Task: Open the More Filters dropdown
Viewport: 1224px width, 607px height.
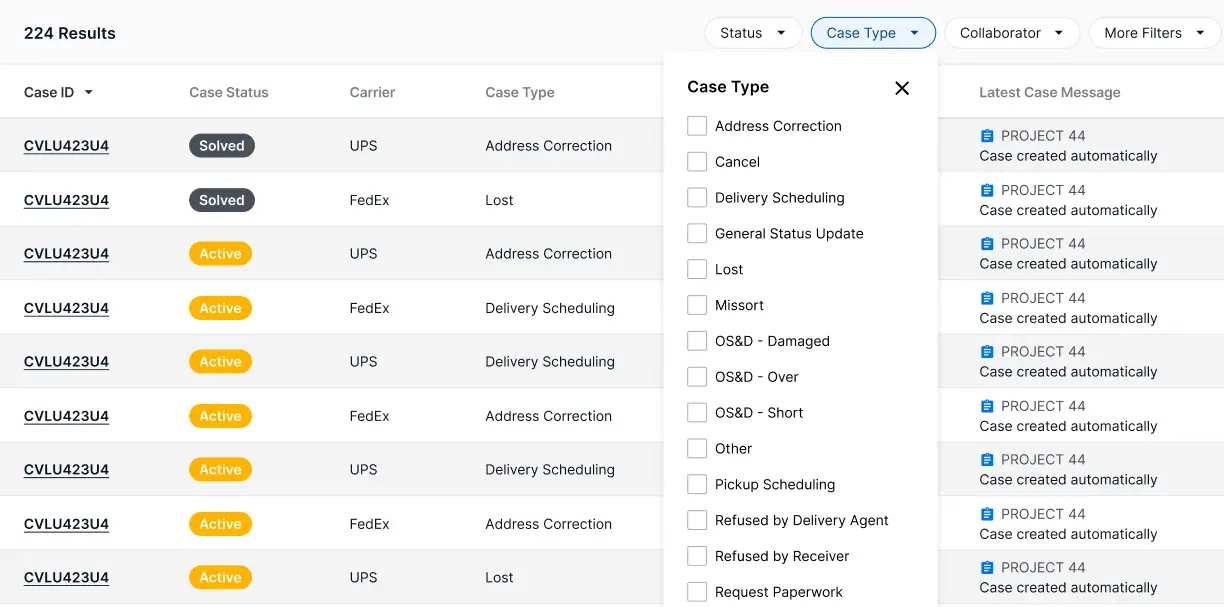Action: coord(1153,33)
